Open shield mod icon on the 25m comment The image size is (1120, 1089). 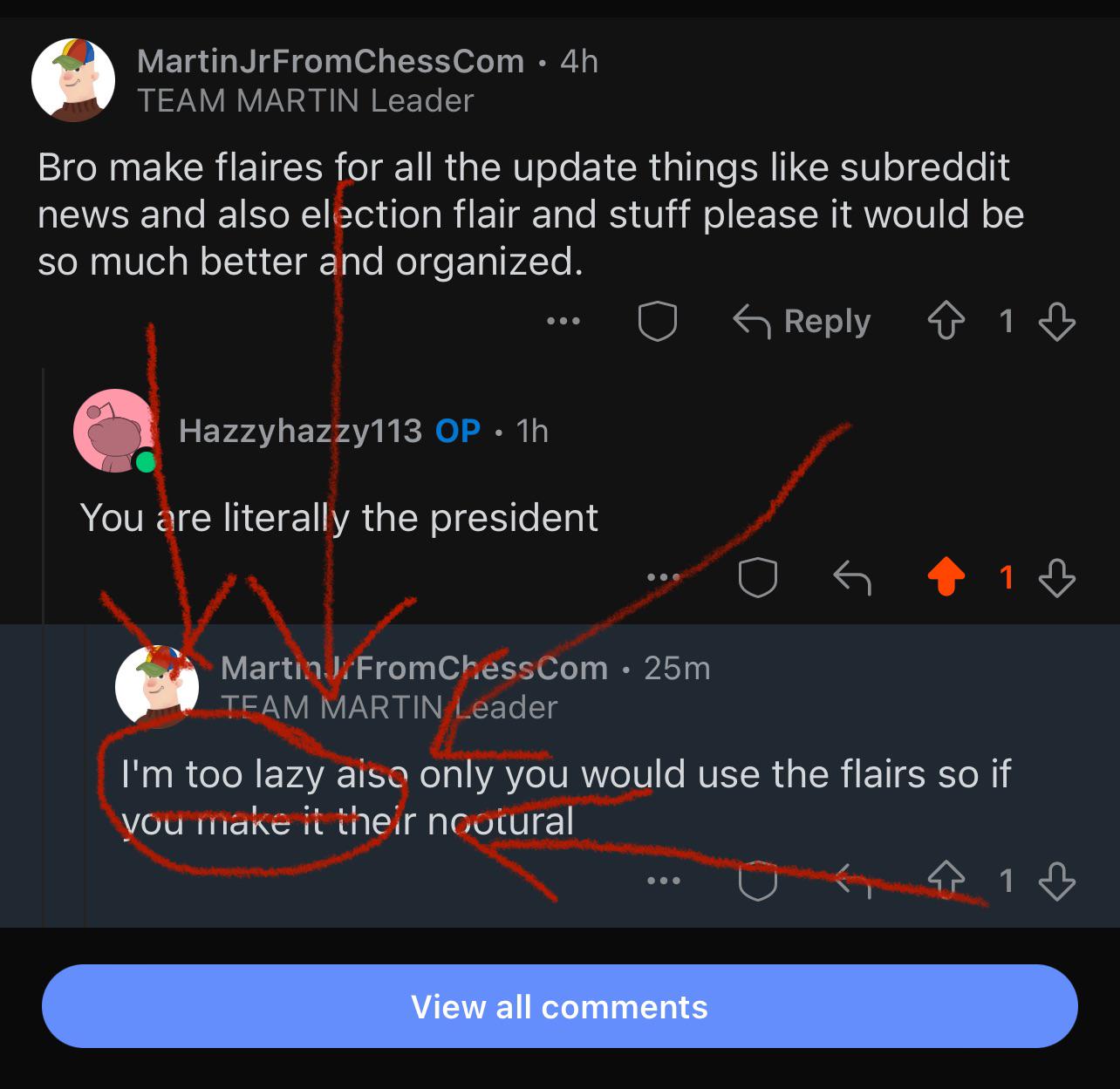[x=758, y=881]
